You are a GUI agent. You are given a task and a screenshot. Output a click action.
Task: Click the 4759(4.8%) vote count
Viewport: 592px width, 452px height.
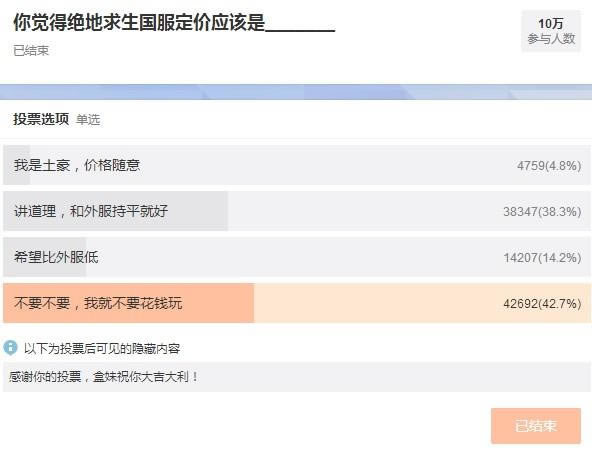[549, 165]
